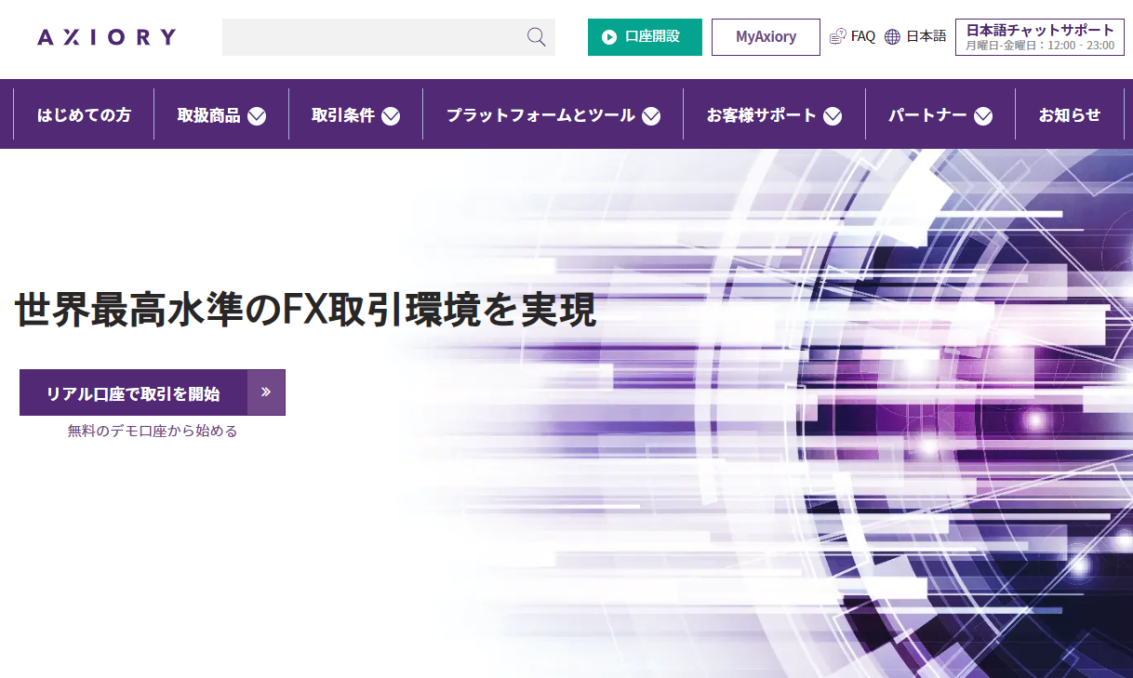Click リアル口座で取引を開始 button
1133x678 pixels.
pos(133,393)
